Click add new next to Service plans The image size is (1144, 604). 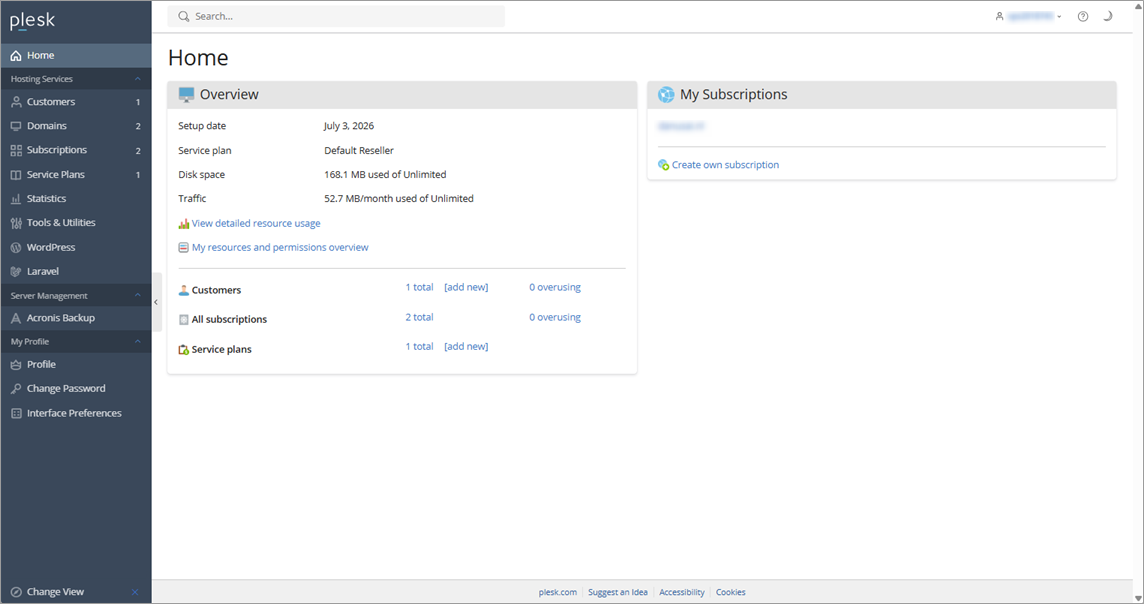[x=466, y=346]
